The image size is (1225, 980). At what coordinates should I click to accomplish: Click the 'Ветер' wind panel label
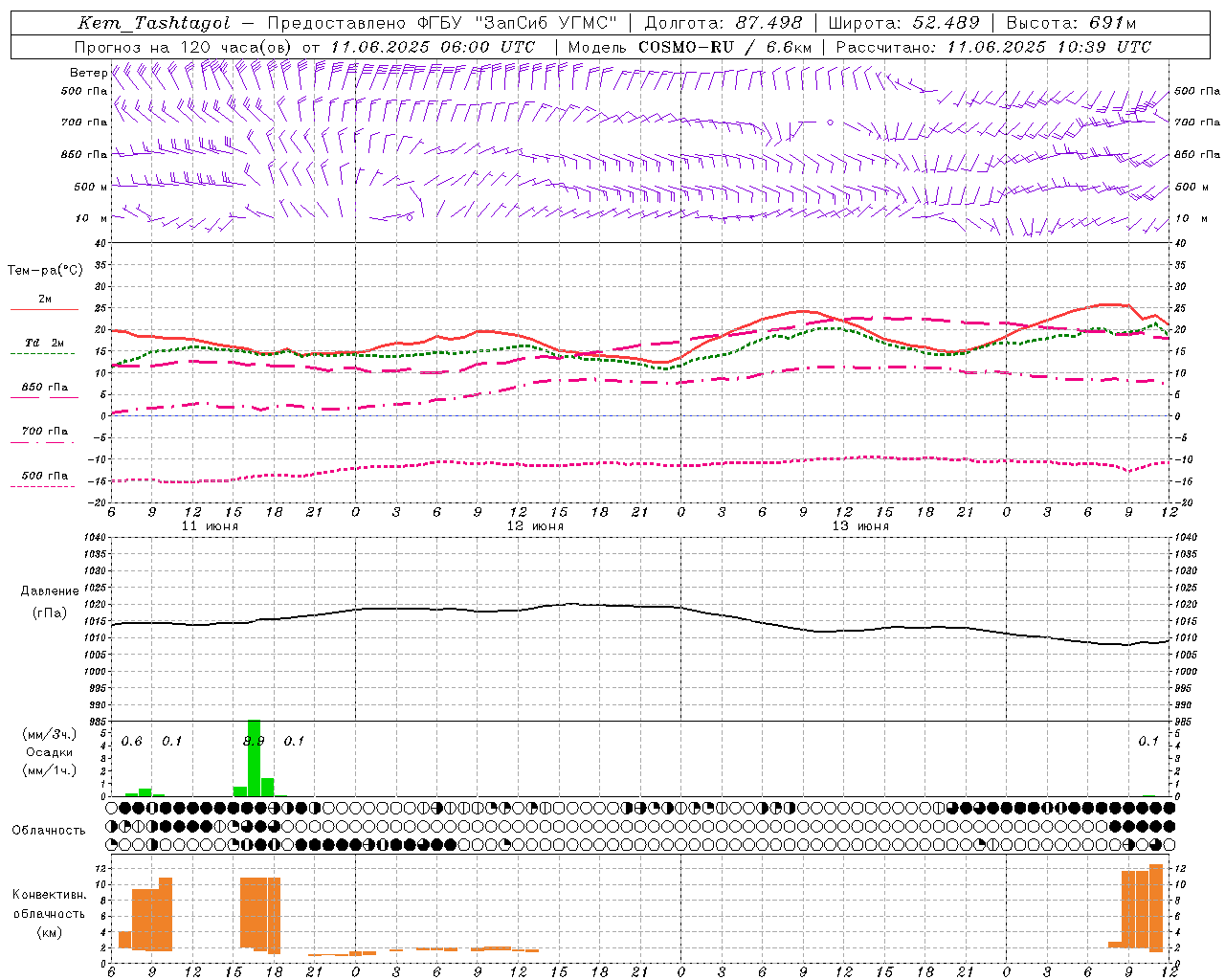coord(88,73)
